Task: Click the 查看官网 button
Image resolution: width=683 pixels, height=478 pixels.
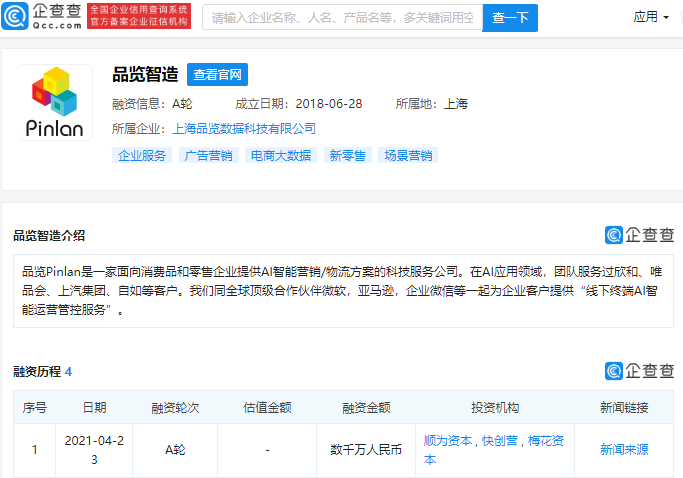Action: pos(217,75)
